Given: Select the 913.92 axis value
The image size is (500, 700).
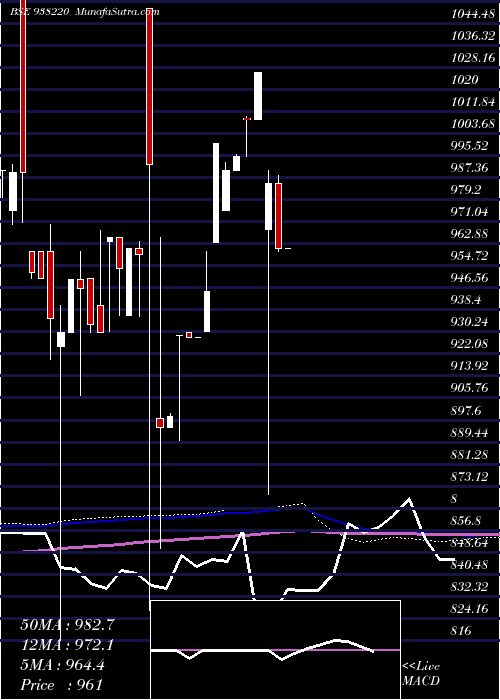Looking at the screenshot, I should click(470, 367).
